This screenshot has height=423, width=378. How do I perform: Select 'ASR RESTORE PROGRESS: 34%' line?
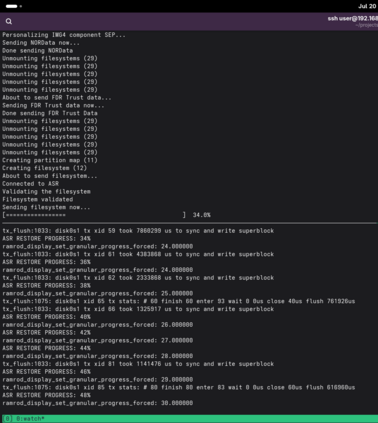coord(46,239)
